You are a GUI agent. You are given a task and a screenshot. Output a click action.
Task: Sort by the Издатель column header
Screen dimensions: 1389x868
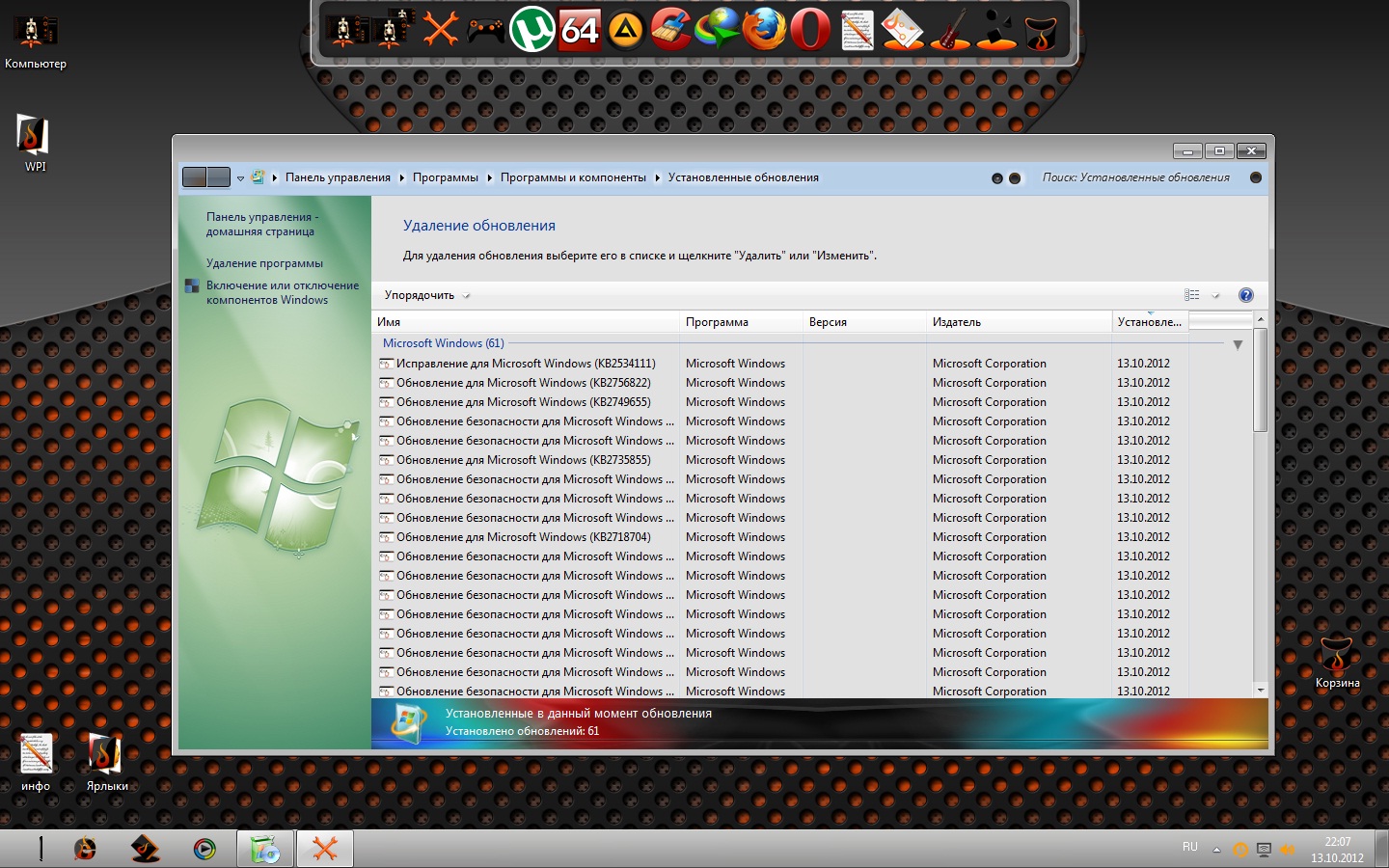[1020, 322]
